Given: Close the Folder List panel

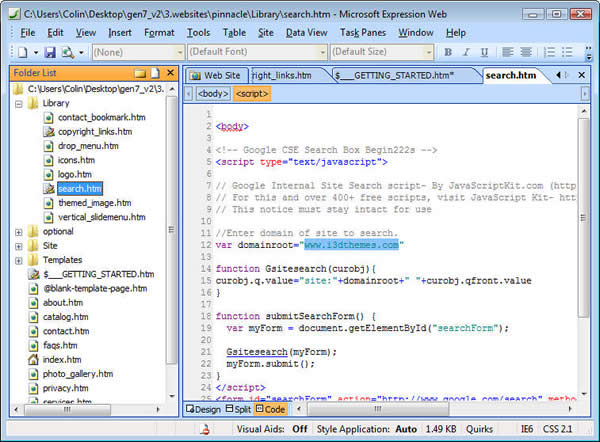Looking at the screenshot, I should click(x=170, y=73).
